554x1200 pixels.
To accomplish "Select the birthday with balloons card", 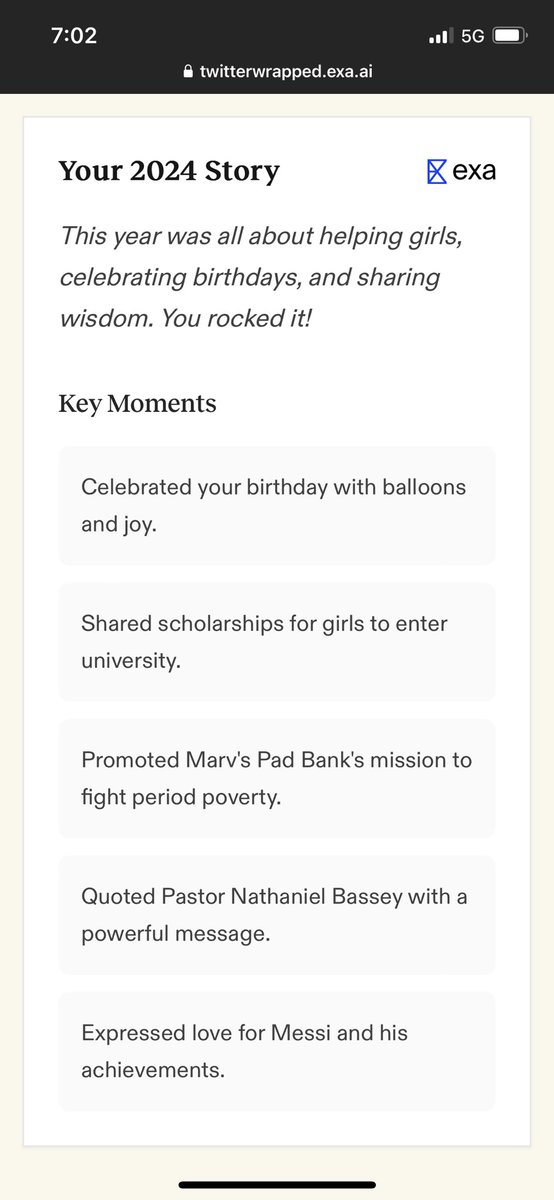I will pyautogui.click(x=277, y=505).
